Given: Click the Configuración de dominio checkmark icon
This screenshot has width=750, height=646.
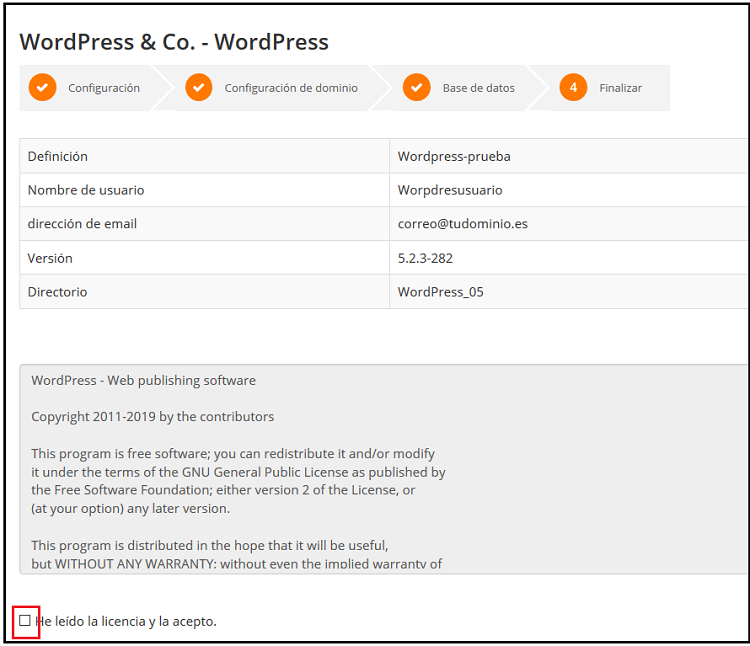Looking at the screenshot, I should pos(199,88).
